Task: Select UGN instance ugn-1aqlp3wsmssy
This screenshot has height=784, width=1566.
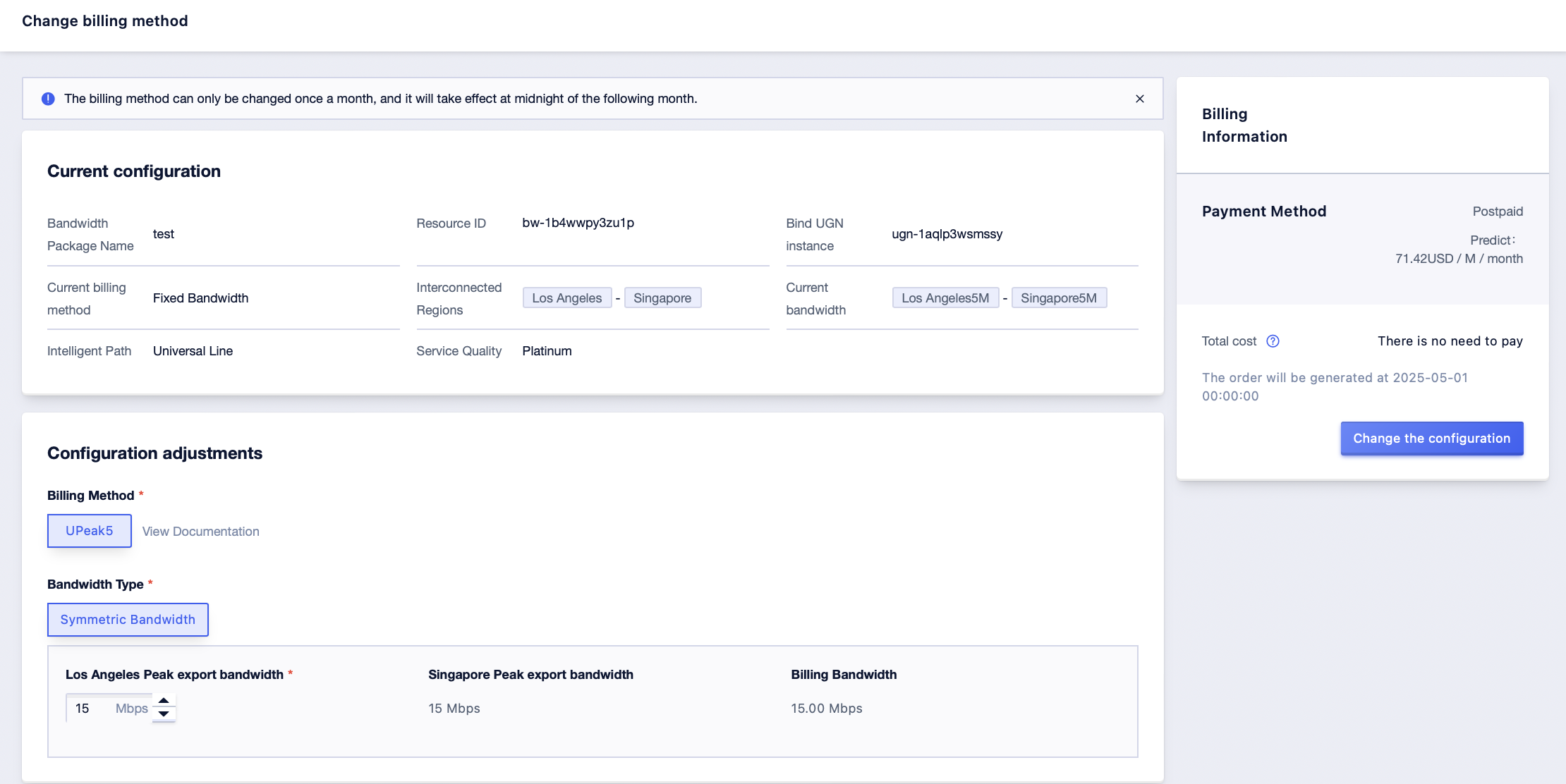Action: 947,234
